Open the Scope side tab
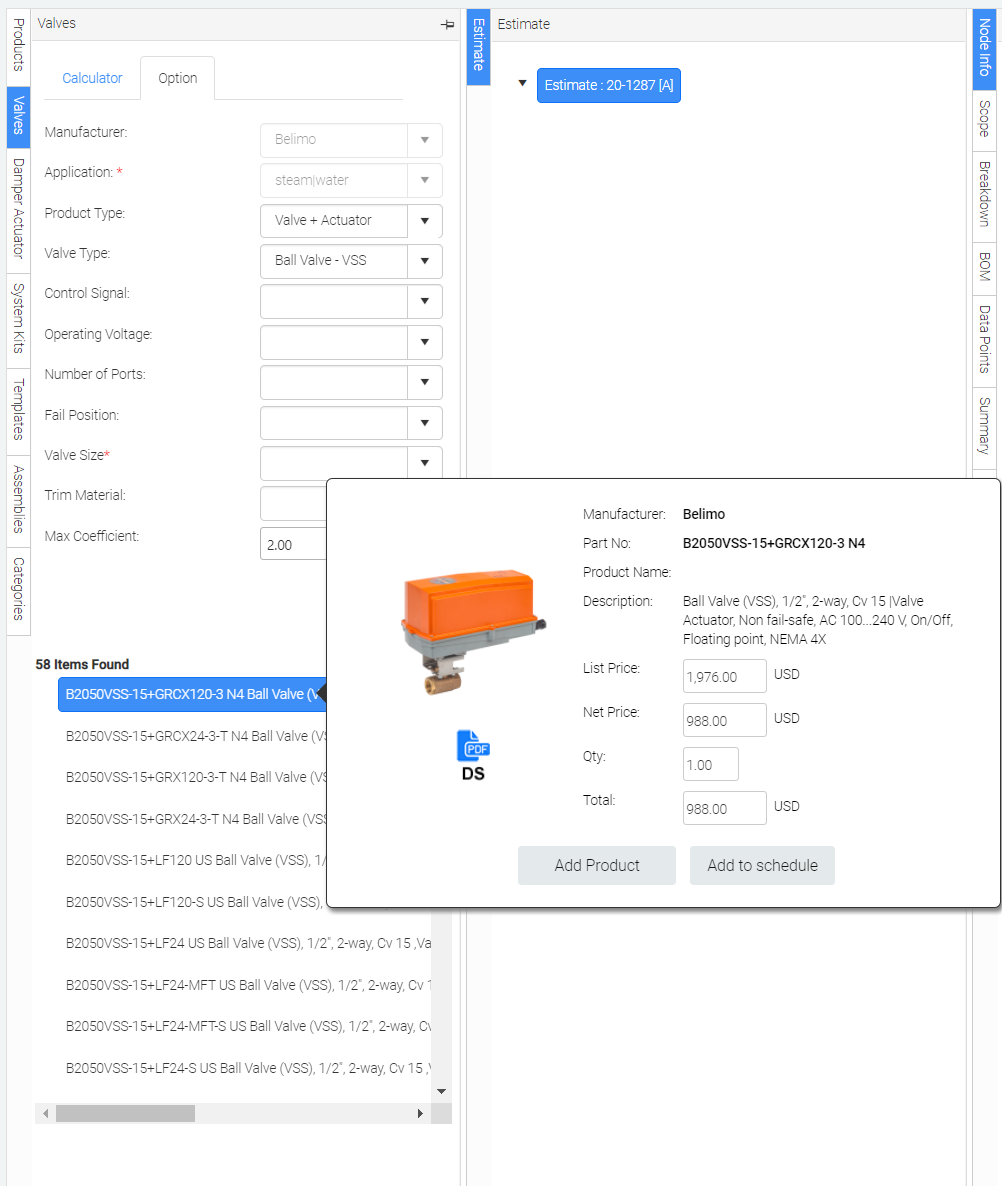 pyautogui.click(x=984, y=119)
